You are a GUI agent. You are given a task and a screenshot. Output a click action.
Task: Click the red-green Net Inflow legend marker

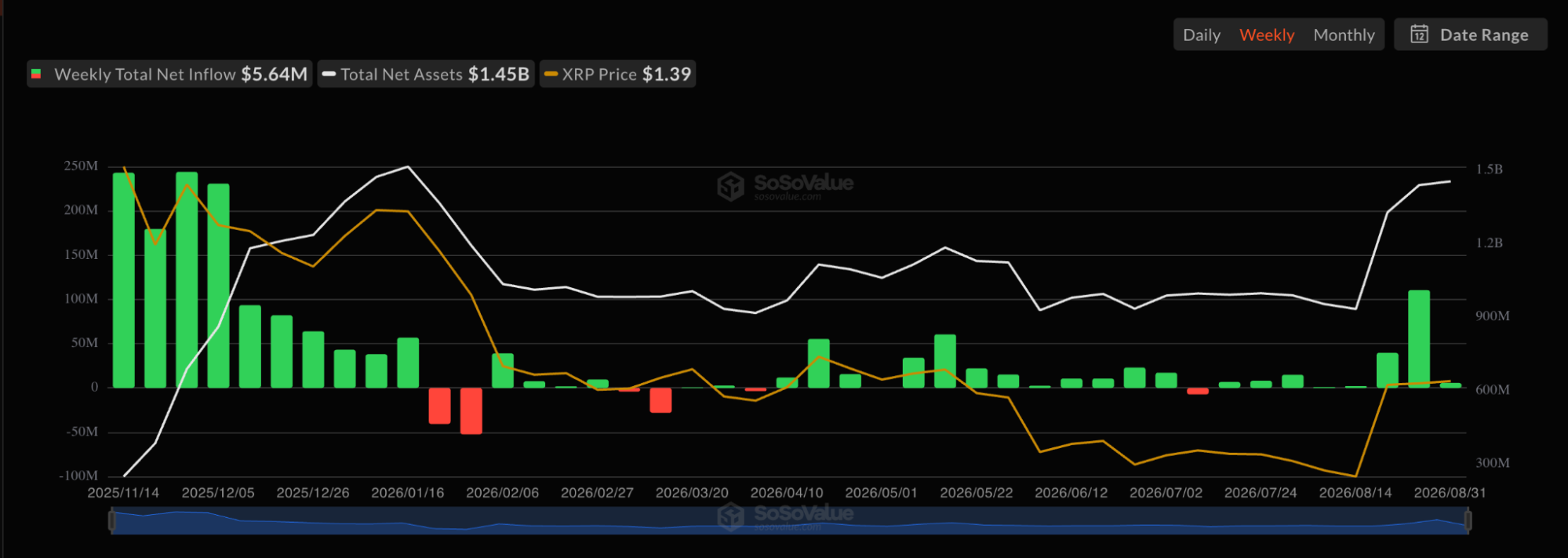36,75
